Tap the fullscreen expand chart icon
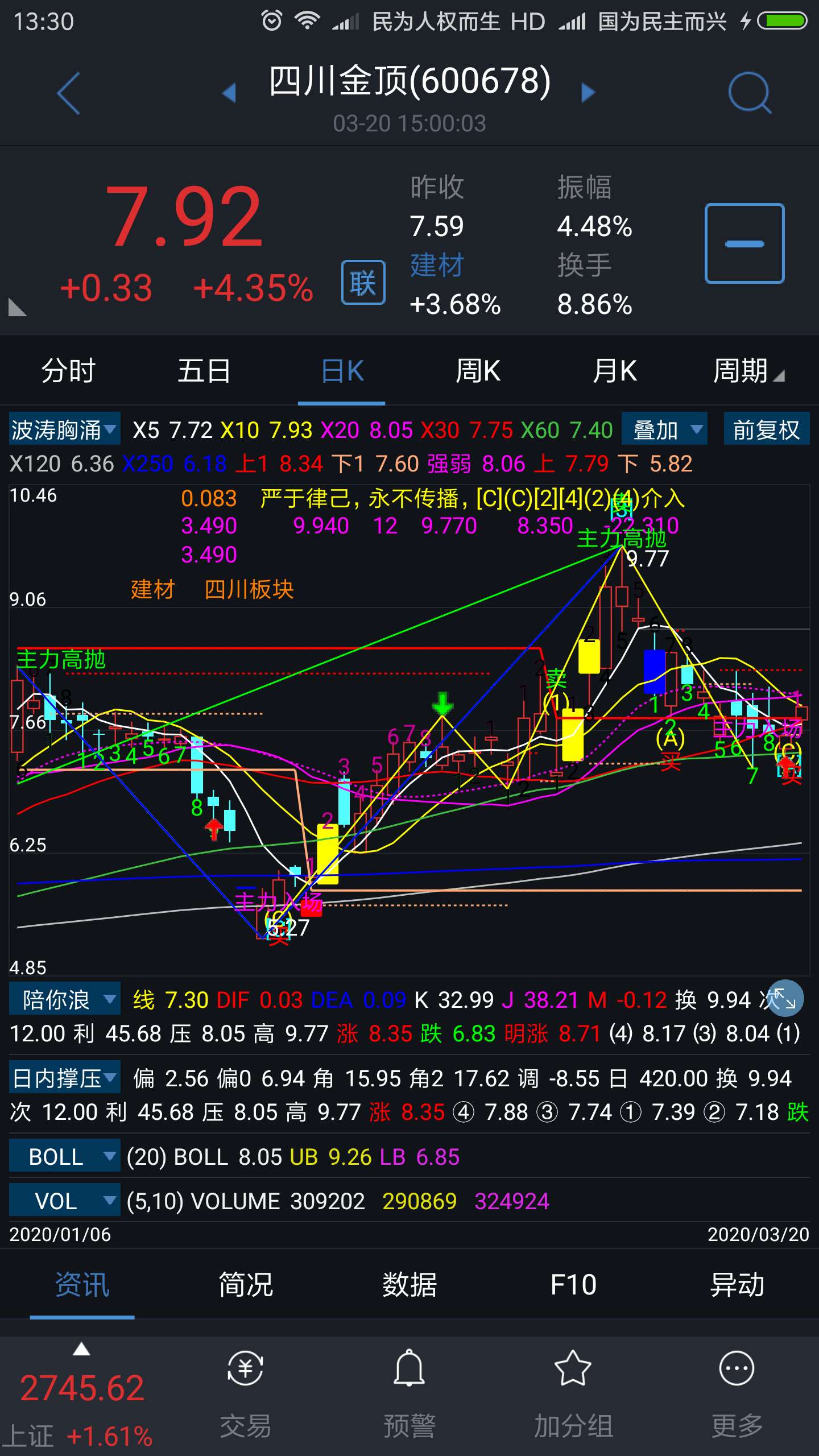Image resolution: width=819 pixels, height=1456 pixels. [785, 998]
